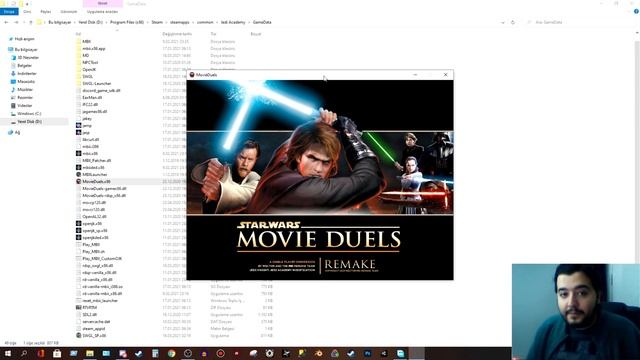
Task: Open Masaüstü in sidebar
Action: tap(26, 82)
